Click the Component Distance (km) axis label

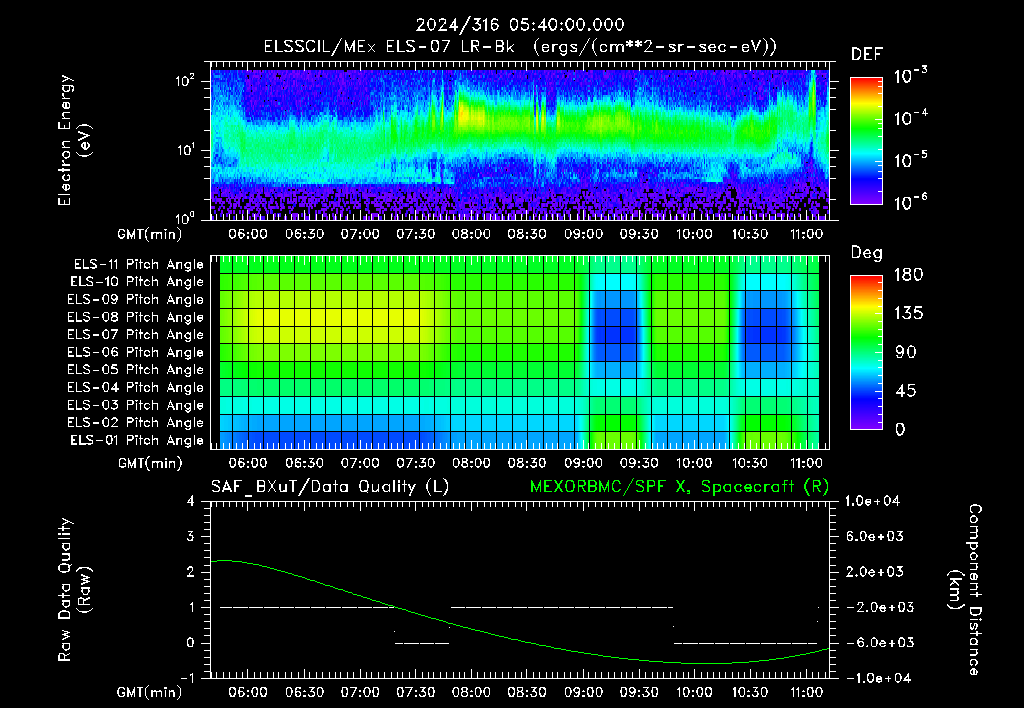point(965,590)
